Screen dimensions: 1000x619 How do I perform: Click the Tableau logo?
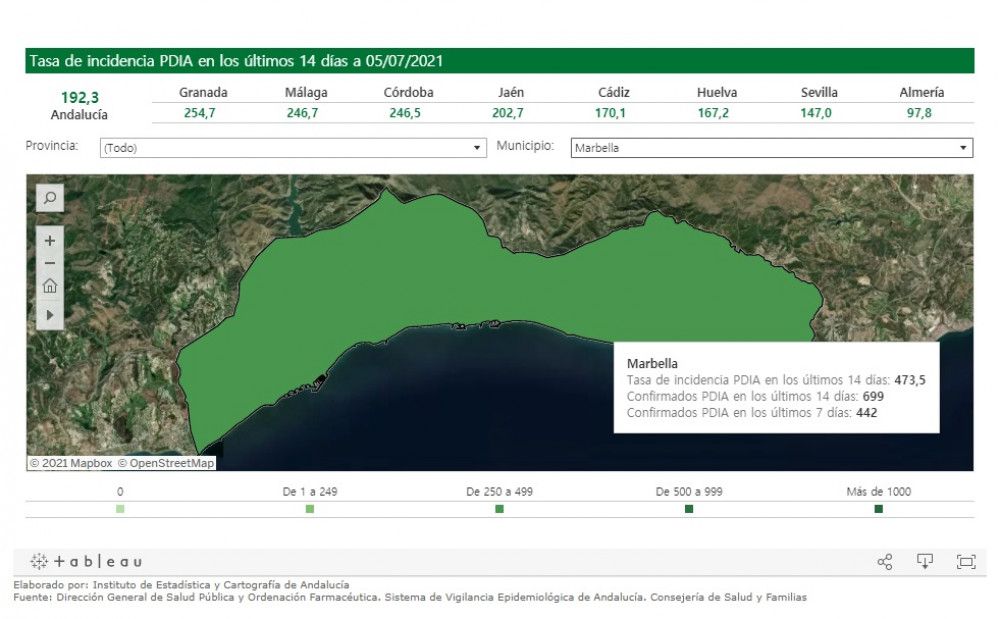tap(85, 562)
